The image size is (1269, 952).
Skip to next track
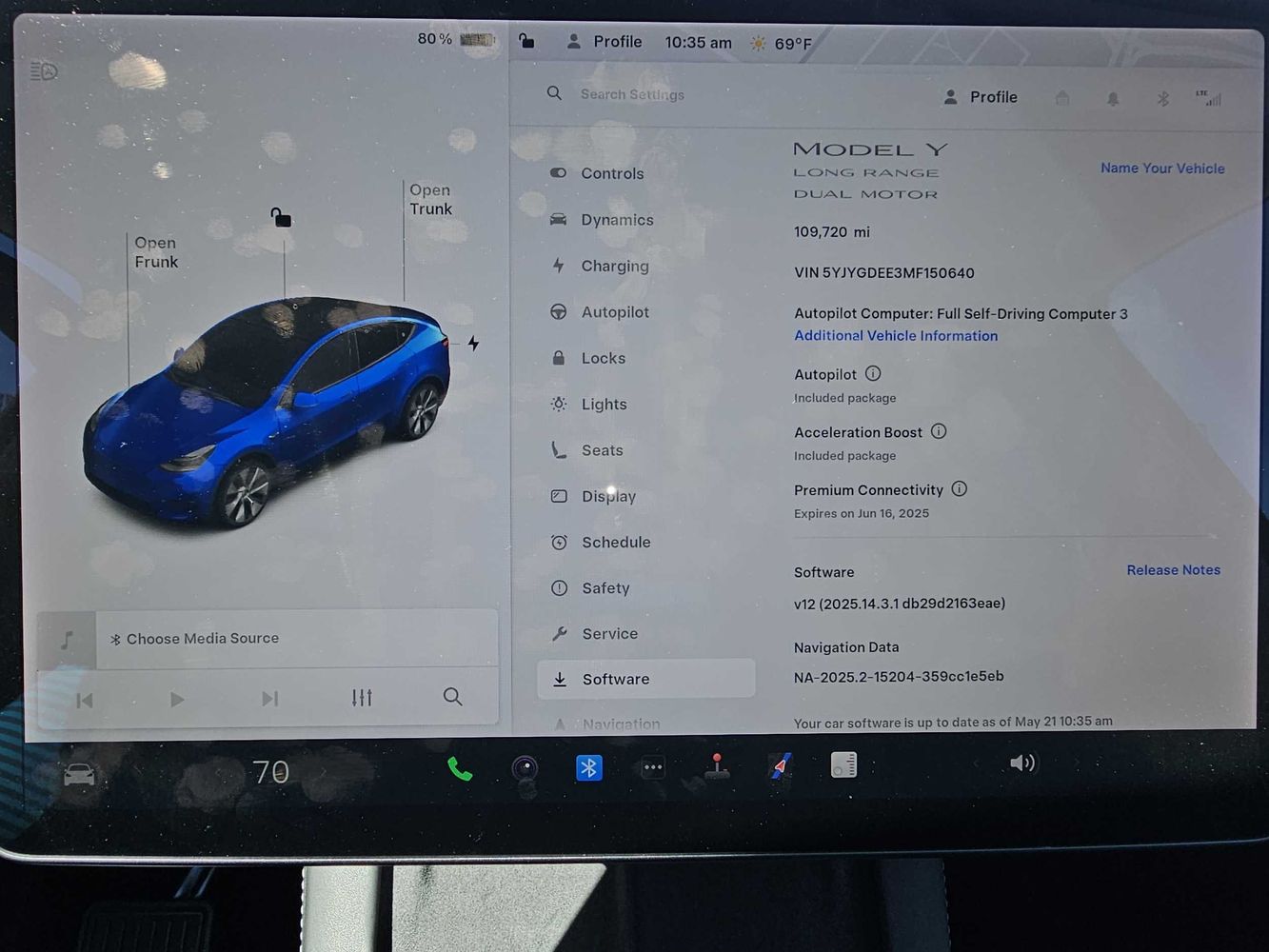[270, 699]
